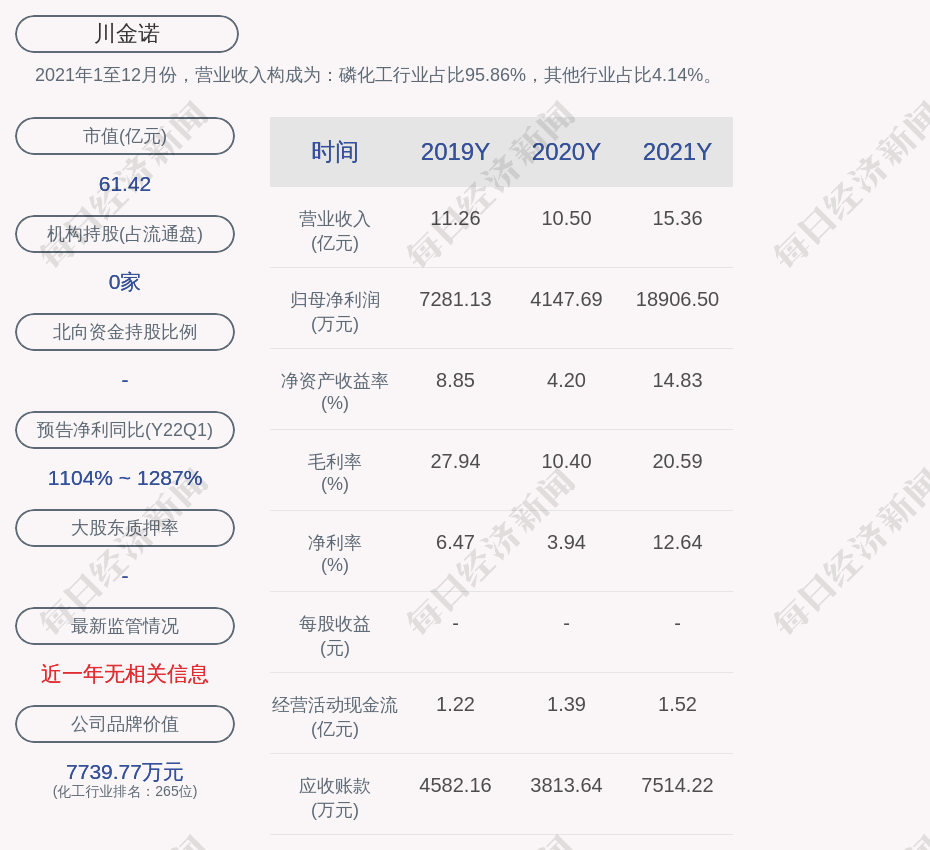Select the 2020Y column header
Viewport: 930px width, 850px height.
point(566,152)
